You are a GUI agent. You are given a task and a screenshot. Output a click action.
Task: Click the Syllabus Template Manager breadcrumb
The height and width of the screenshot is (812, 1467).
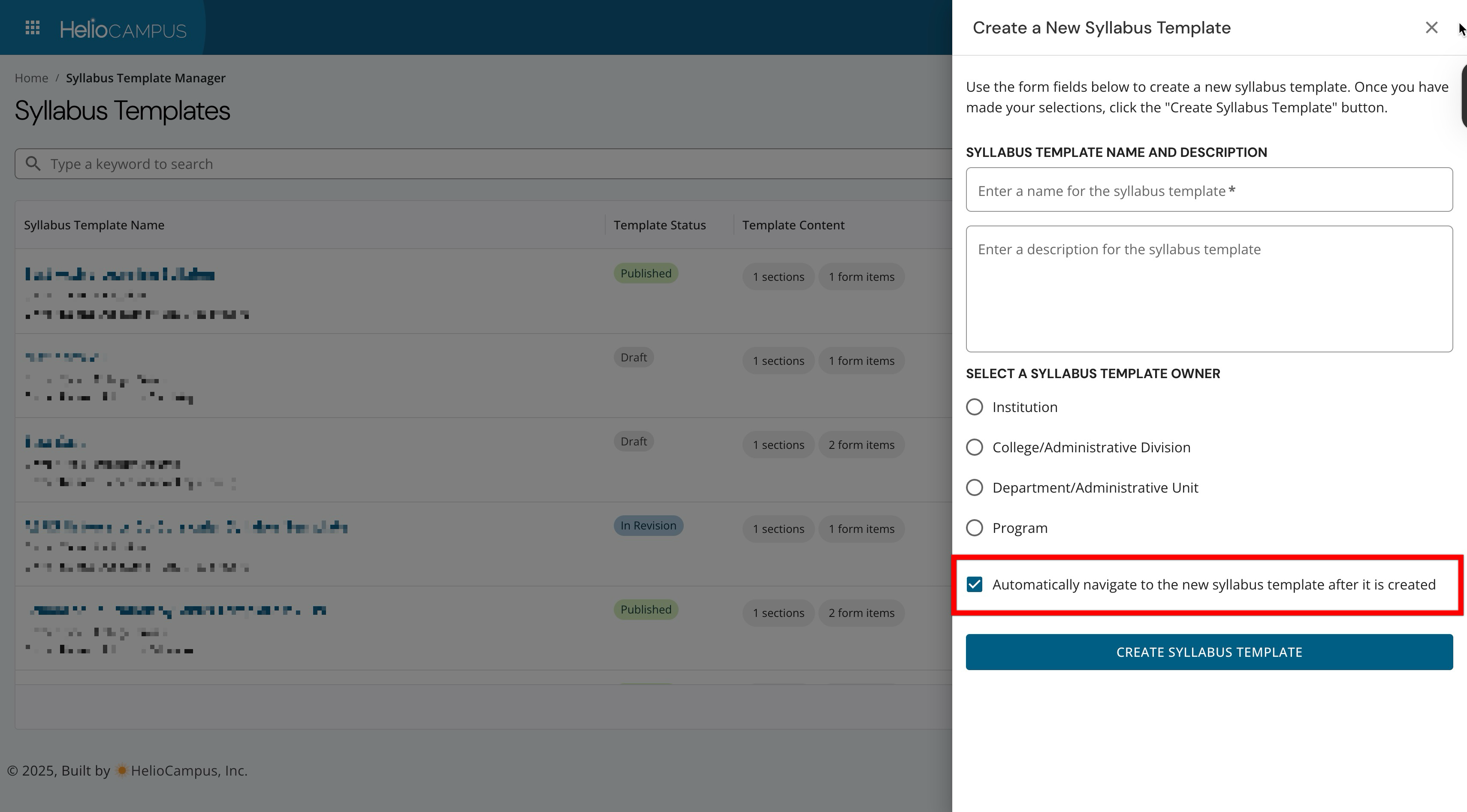click(146, 78)
